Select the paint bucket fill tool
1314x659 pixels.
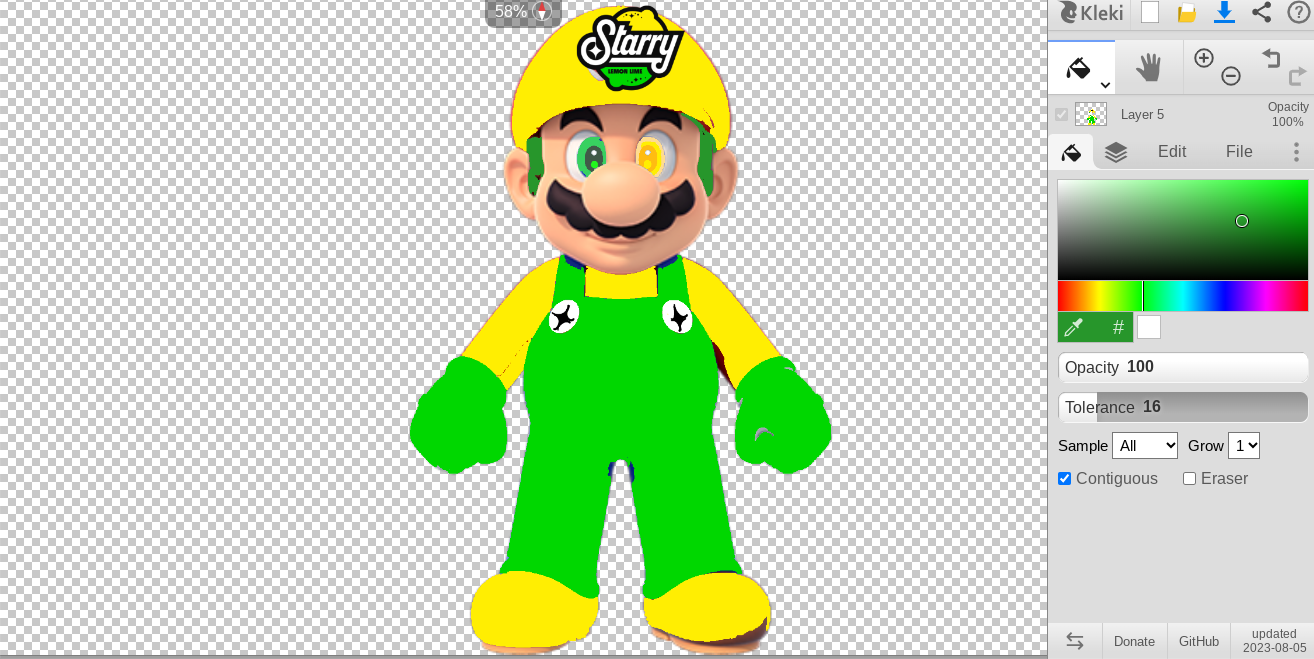point(1081,68)
